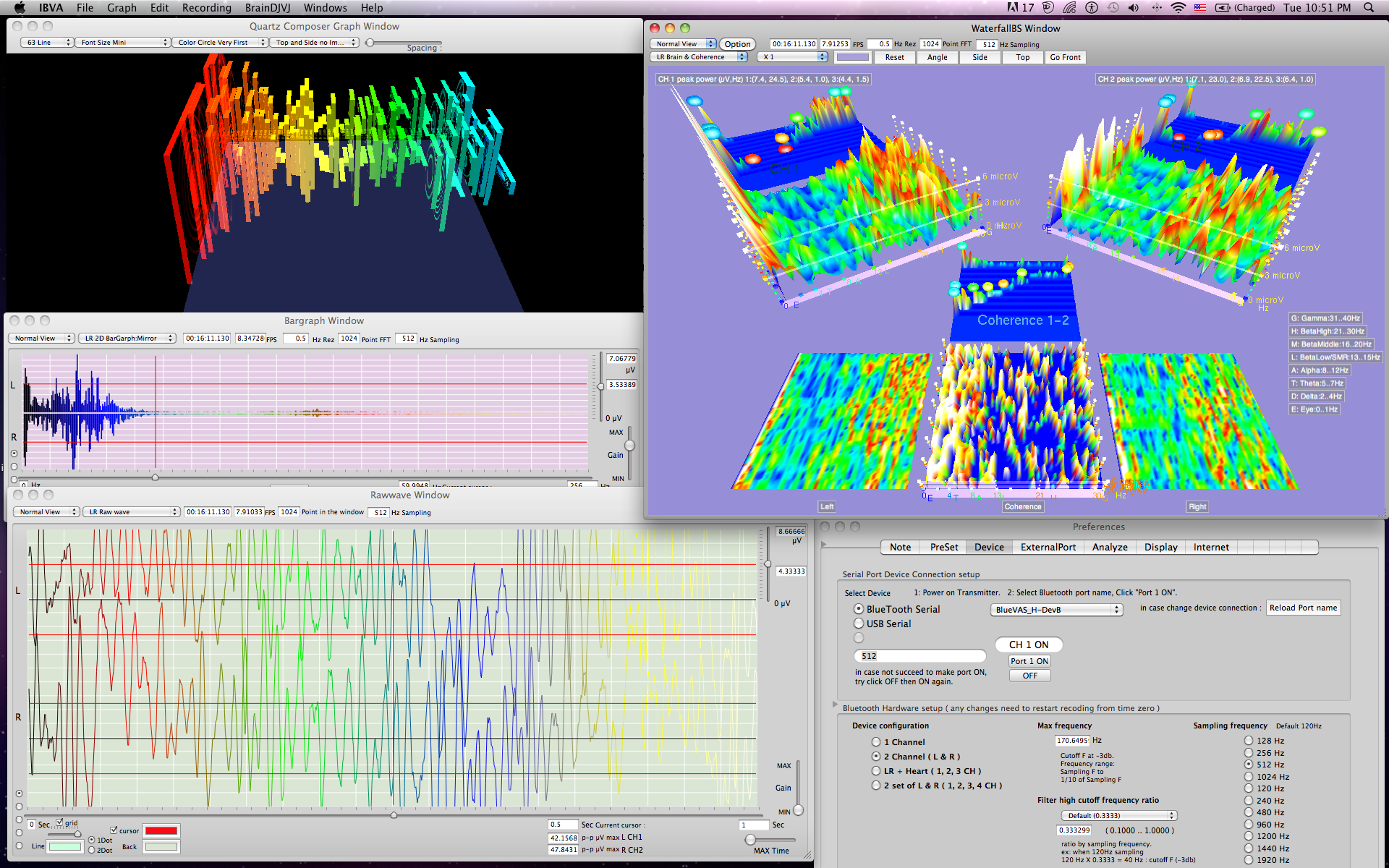Open the Universal Access menu bar icon
Image resolution: width=1389 pixels, height=868 pixels.
coord(1092,8)
